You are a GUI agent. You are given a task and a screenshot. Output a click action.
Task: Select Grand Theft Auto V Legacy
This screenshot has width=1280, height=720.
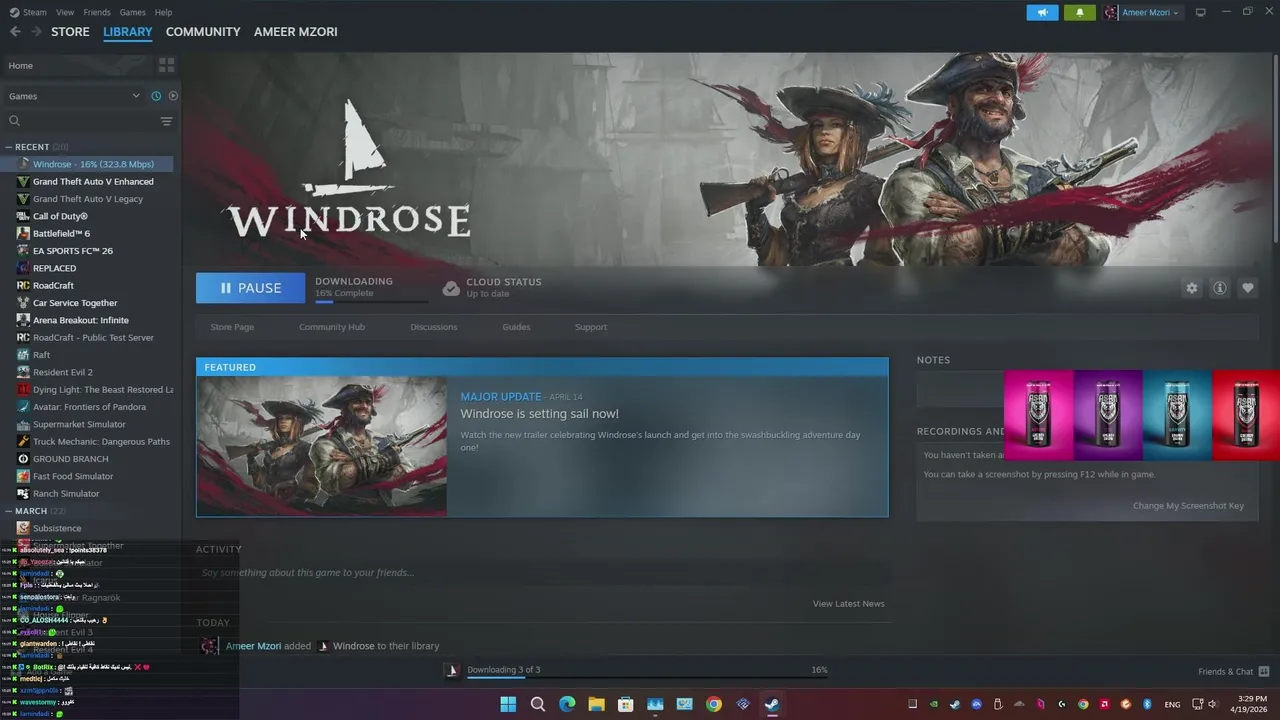[x=90, y=199]
